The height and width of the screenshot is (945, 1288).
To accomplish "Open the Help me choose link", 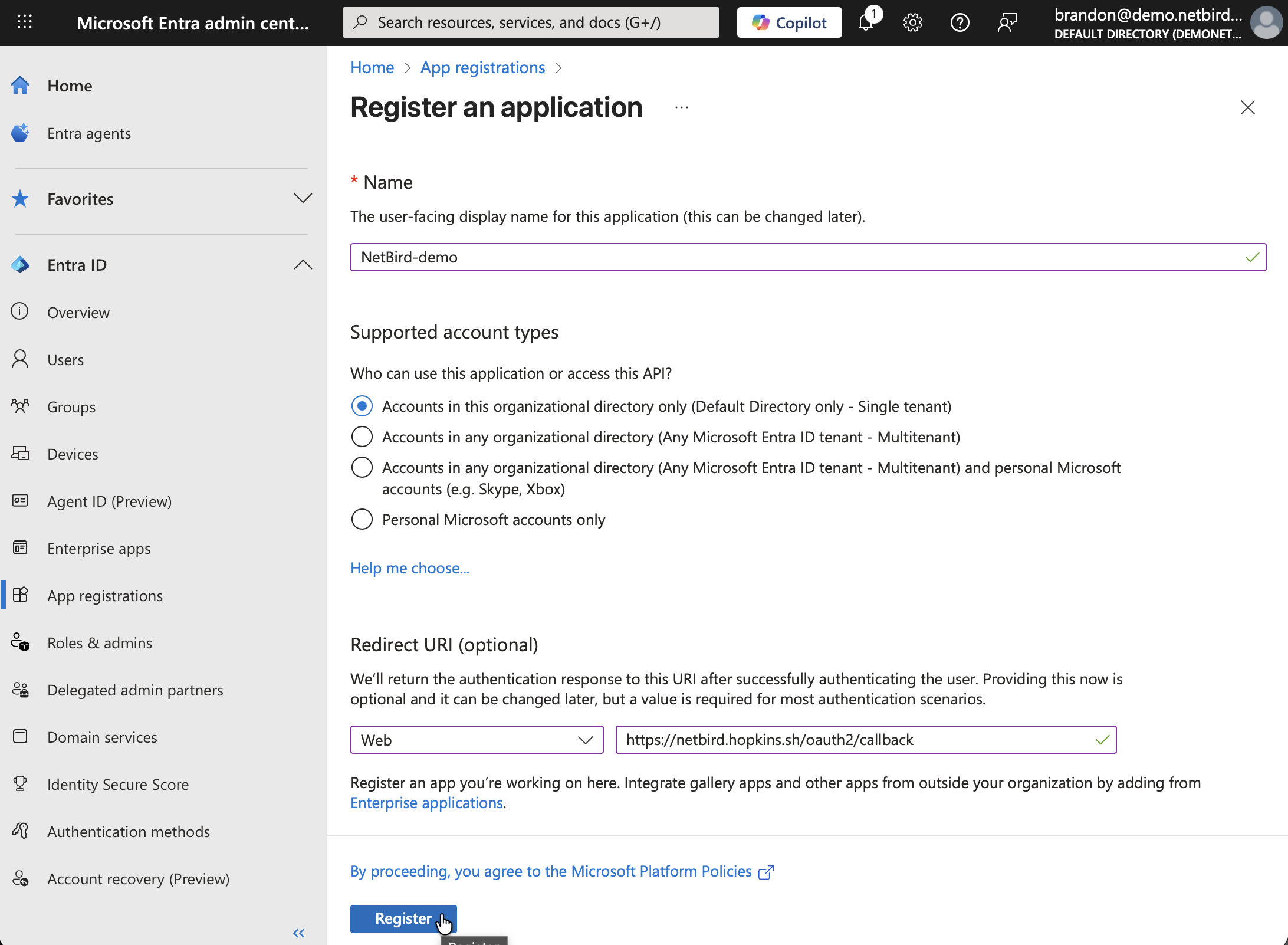I will (x=409, y=567).
